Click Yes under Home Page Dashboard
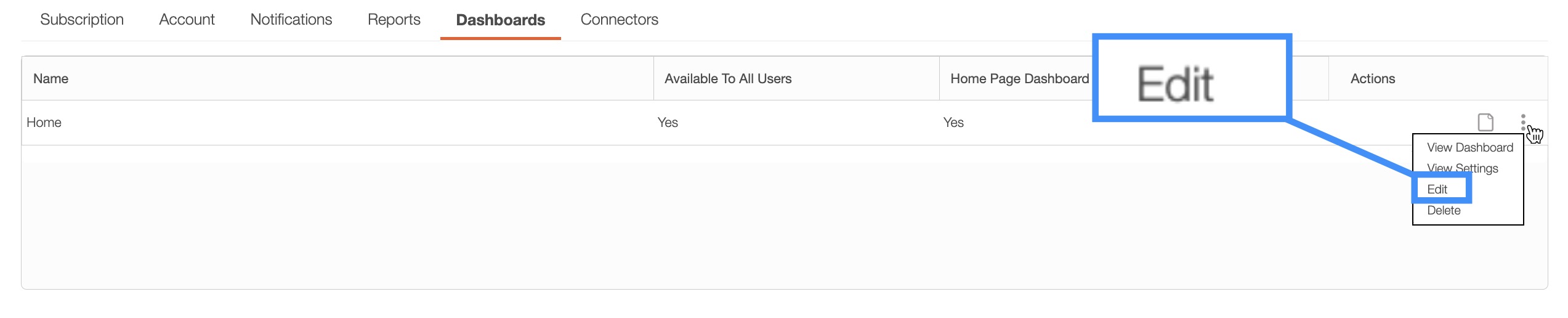 [x=953, y=123]
